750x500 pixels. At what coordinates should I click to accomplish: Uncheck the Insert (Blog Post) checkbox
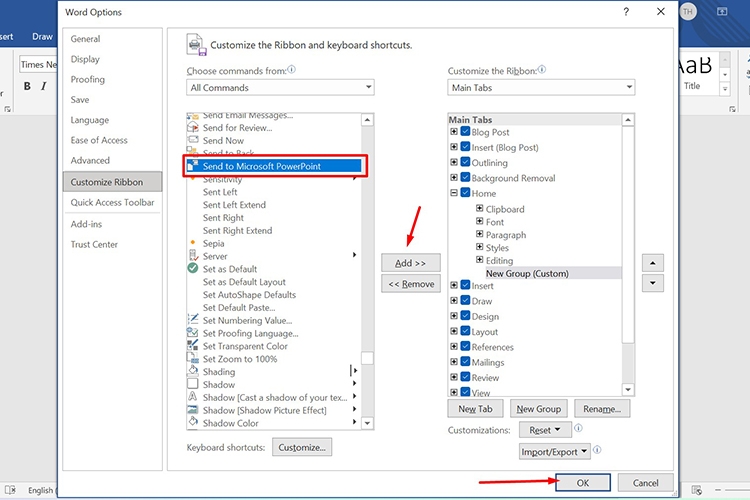pyautogui.click(x=465, y=146)
